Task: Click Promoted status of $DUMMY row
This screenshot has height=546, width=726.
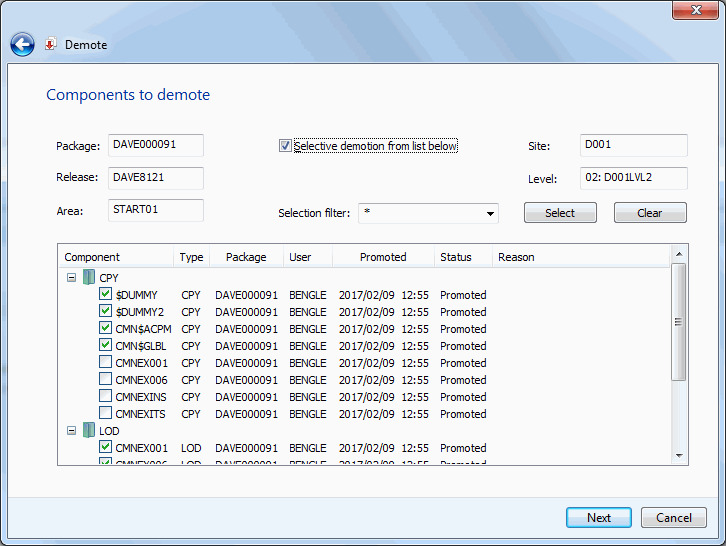Action: point(463,295)
